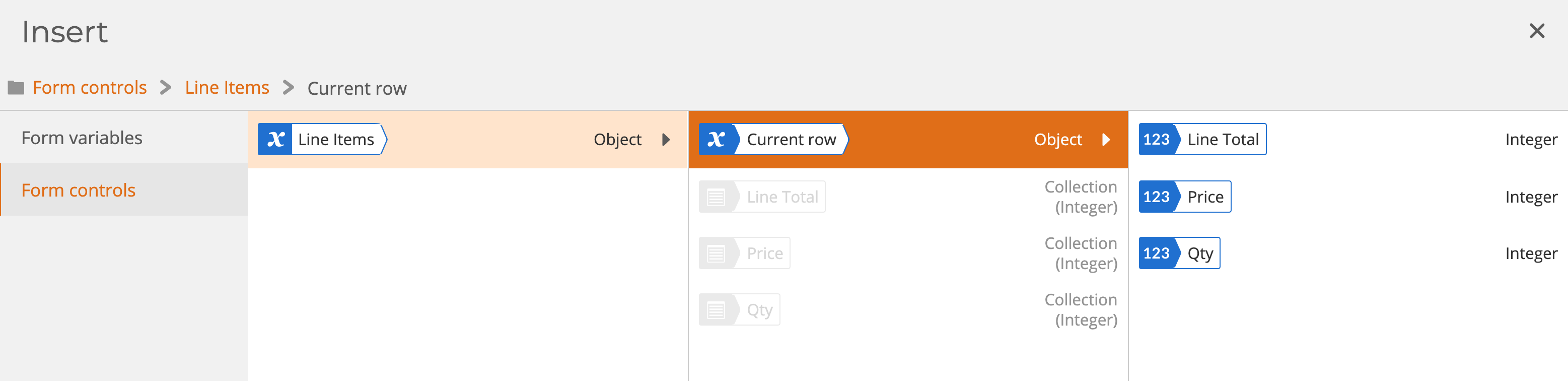Expand the Line Items object arrow

pos(666,140)
